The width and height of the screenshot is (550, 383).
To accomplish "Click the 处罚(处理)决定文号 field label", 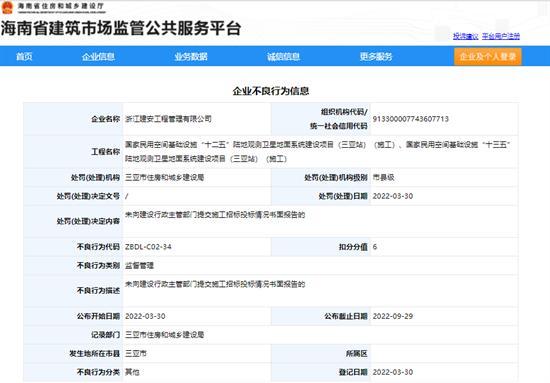I will point(88,196).
